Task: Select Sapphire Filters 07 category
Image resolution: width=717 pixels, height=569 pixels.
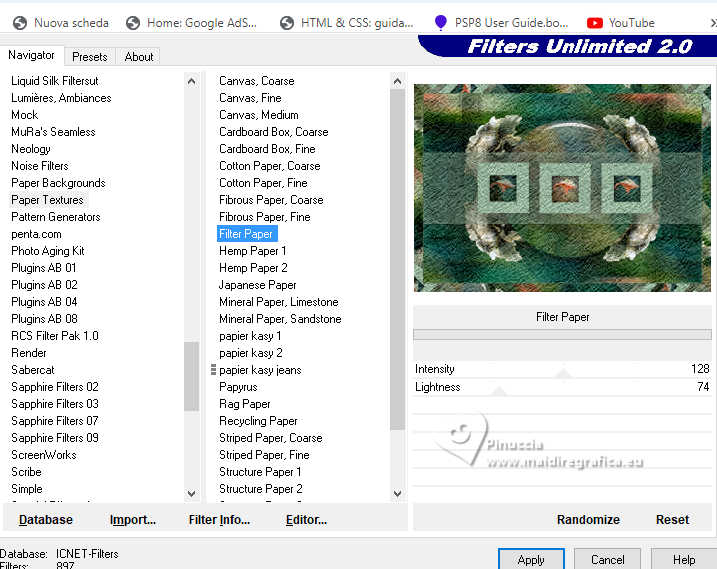Action: tap(54, 421)
